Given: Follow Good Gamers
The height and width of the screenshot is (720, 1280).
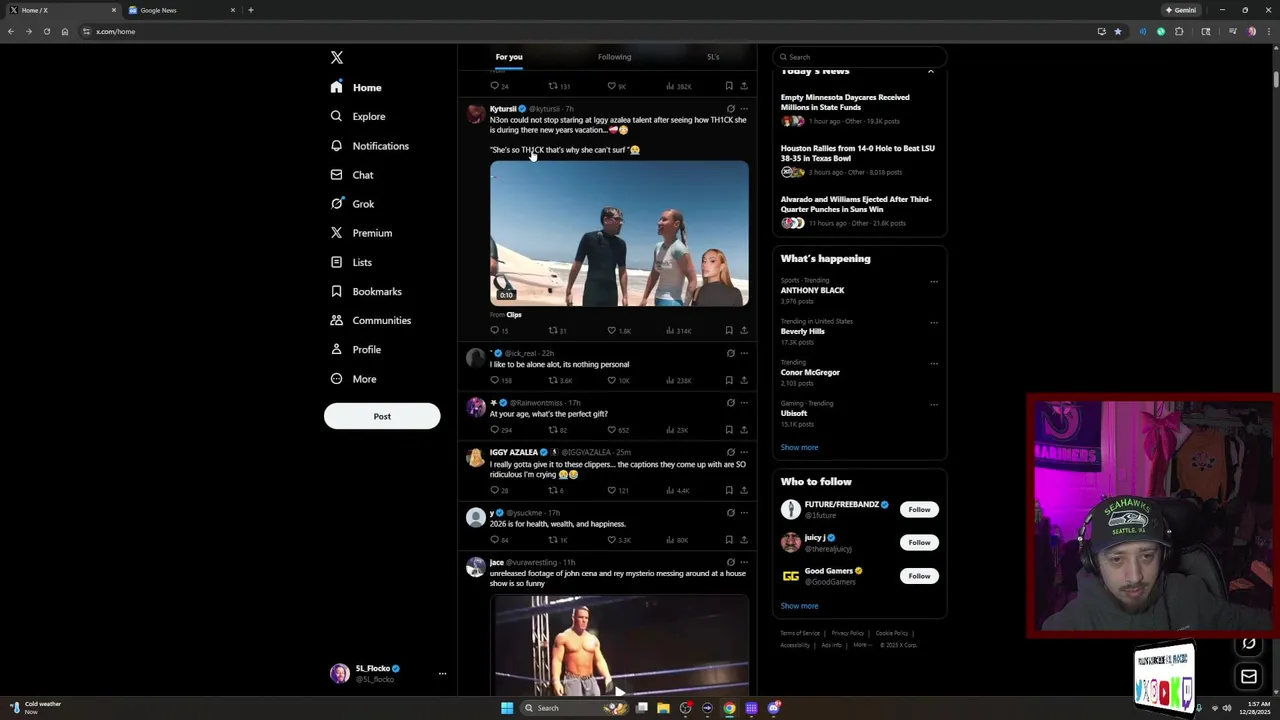Looking at the screenshot, I should [919, 575].
